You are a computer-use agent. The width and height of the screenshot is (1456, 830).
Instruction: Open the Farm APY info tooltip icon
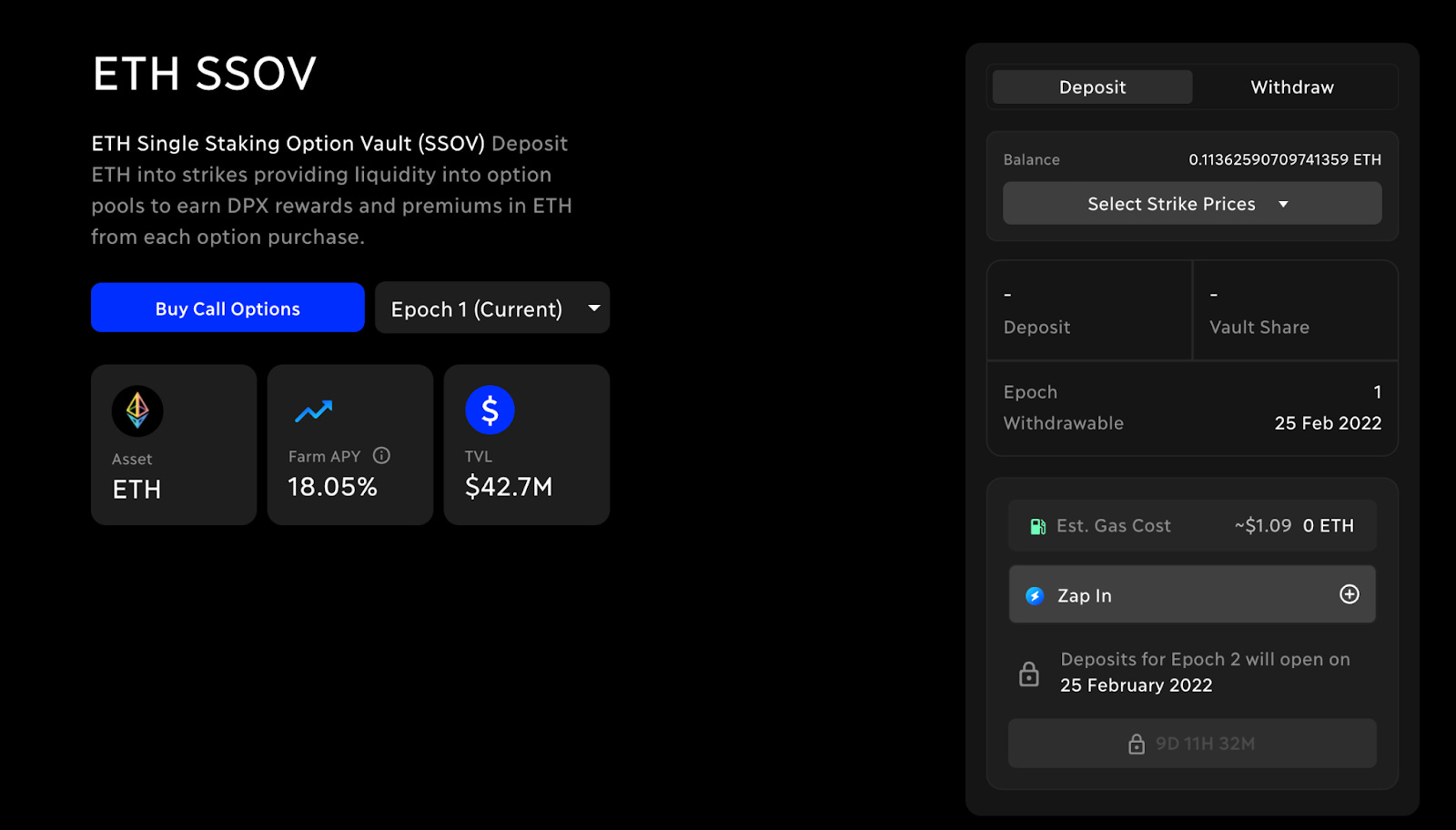381,455
